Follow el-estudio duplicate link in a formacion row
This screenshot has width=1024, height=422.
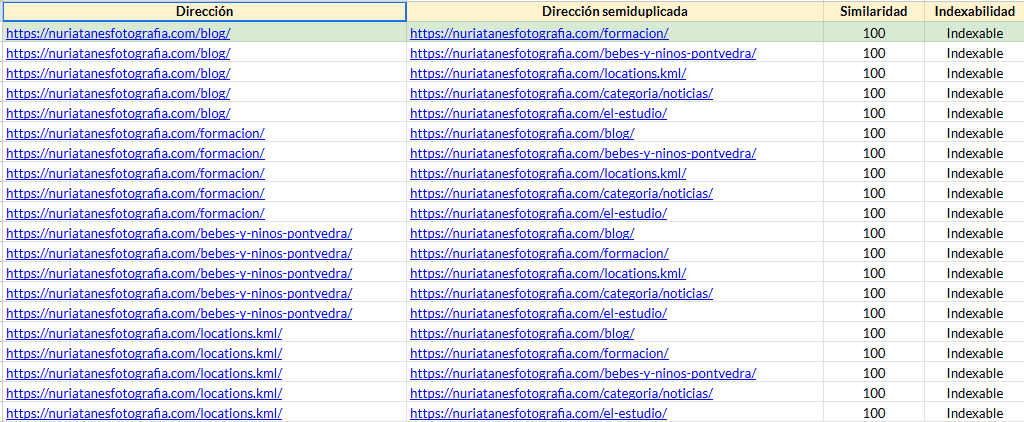tap(538, 213)
